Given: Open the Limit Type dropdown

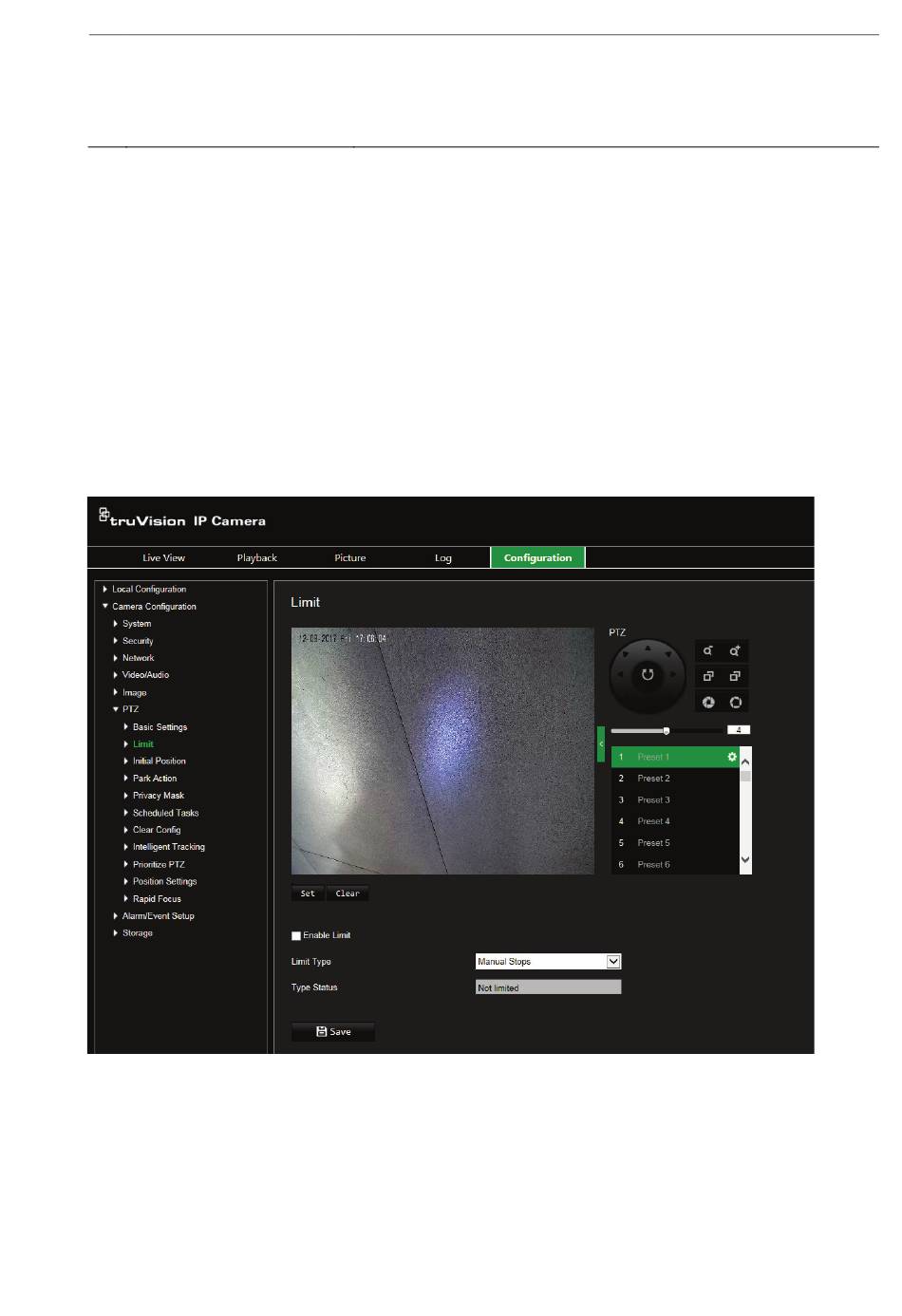Looking at the screenshot, I should click(613, 962).
